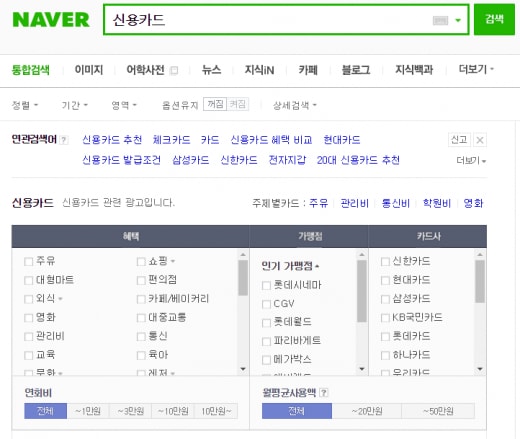Click the help icon beside 월평균사용액
The image size is (520, 439).
point(323,393)
